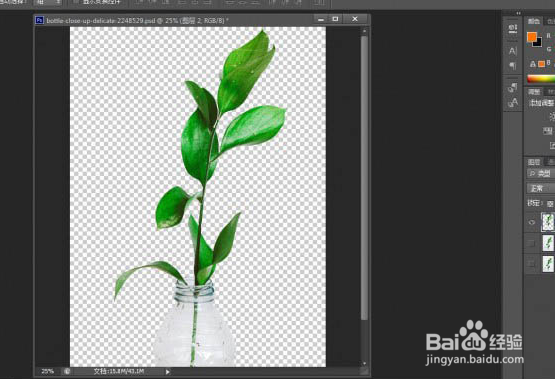Click the small orange gamut swatch
555x379 pixels.
tap(541, 64)
